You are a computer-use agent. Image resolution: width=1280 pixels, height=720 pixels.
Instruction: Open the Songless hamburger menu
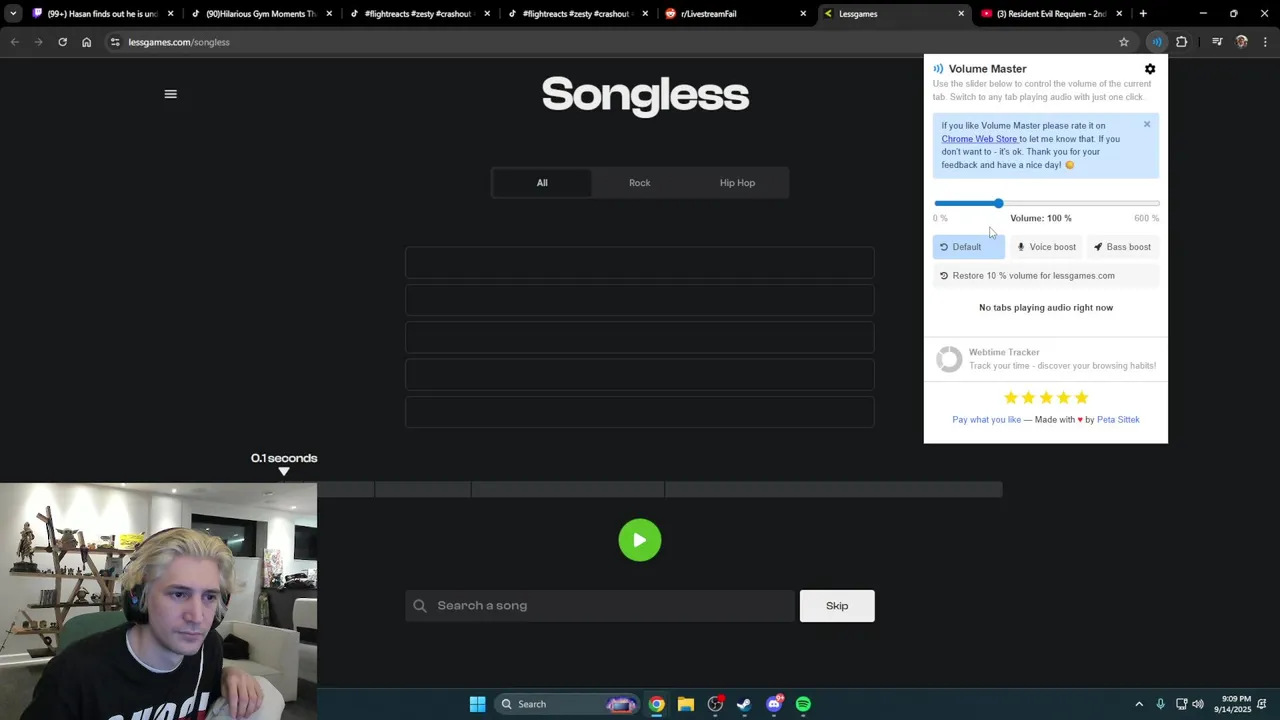[x=170, y=94]
